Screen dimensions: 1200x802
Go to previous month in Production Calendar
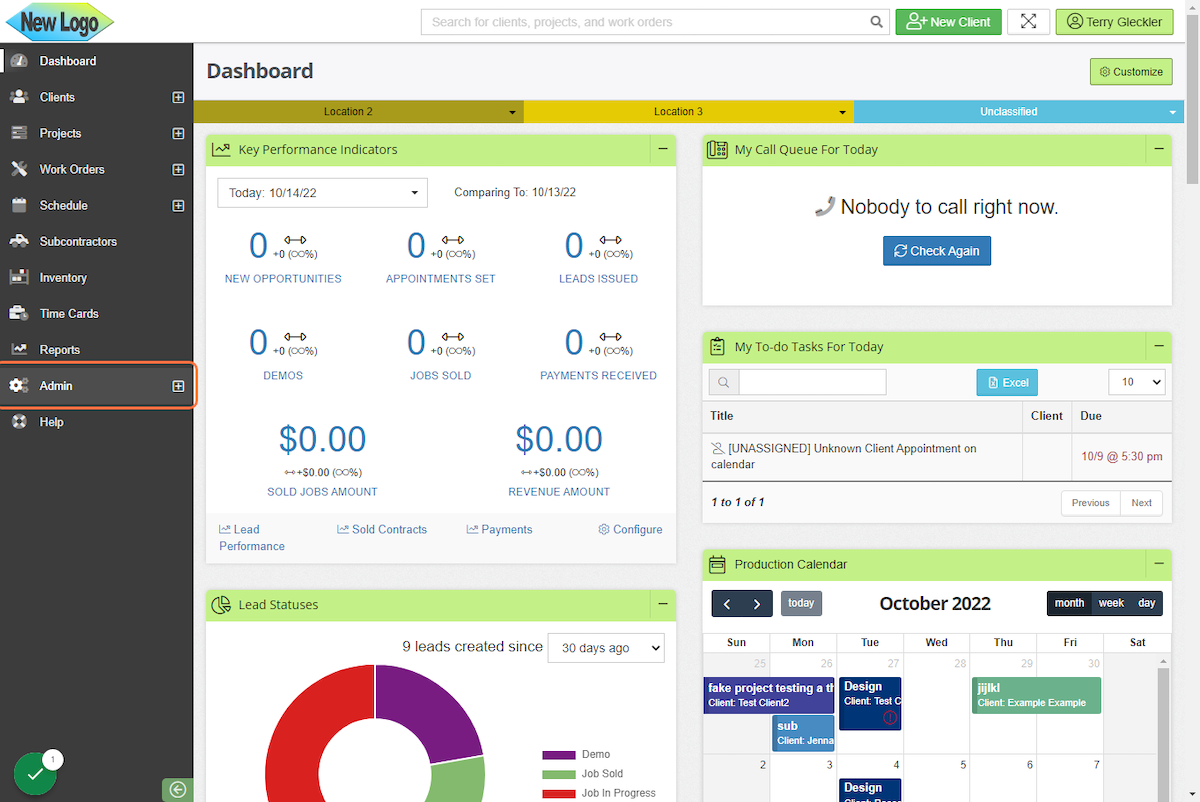[727, 604]
